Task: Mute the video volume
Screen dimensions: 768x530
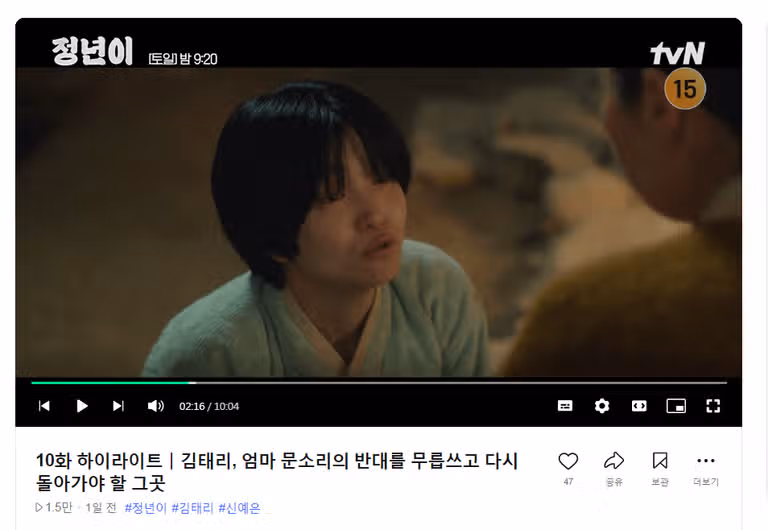Action: [x=156, y=406]
